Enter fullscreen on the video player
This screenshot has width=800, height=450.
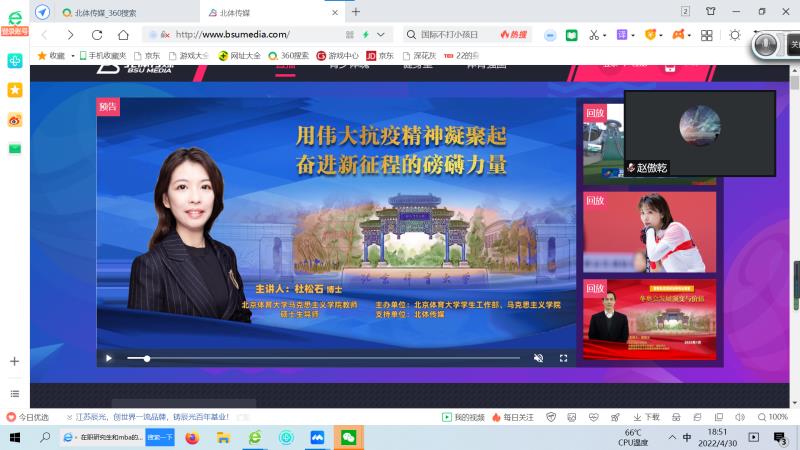pos(563,358)
